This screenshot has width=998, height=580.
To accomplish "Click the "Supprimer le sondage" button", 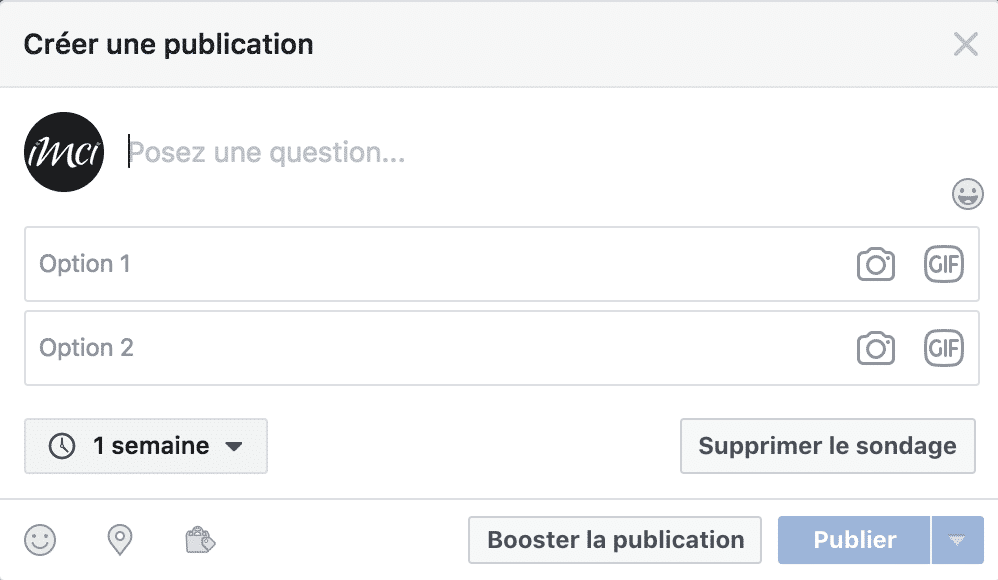I will pyautogui.click(x=827, y=446).
